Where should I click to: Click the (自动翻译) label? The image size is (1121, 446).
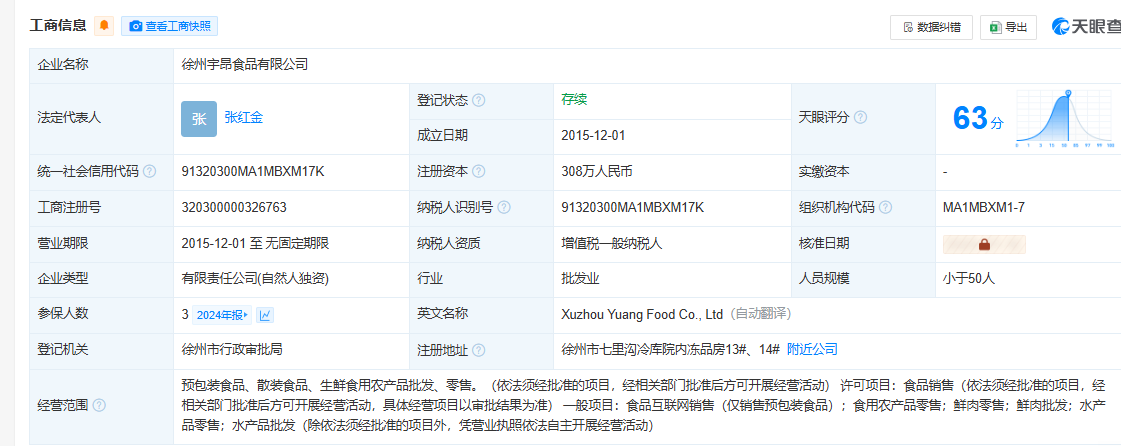click(x=760, y=314)
